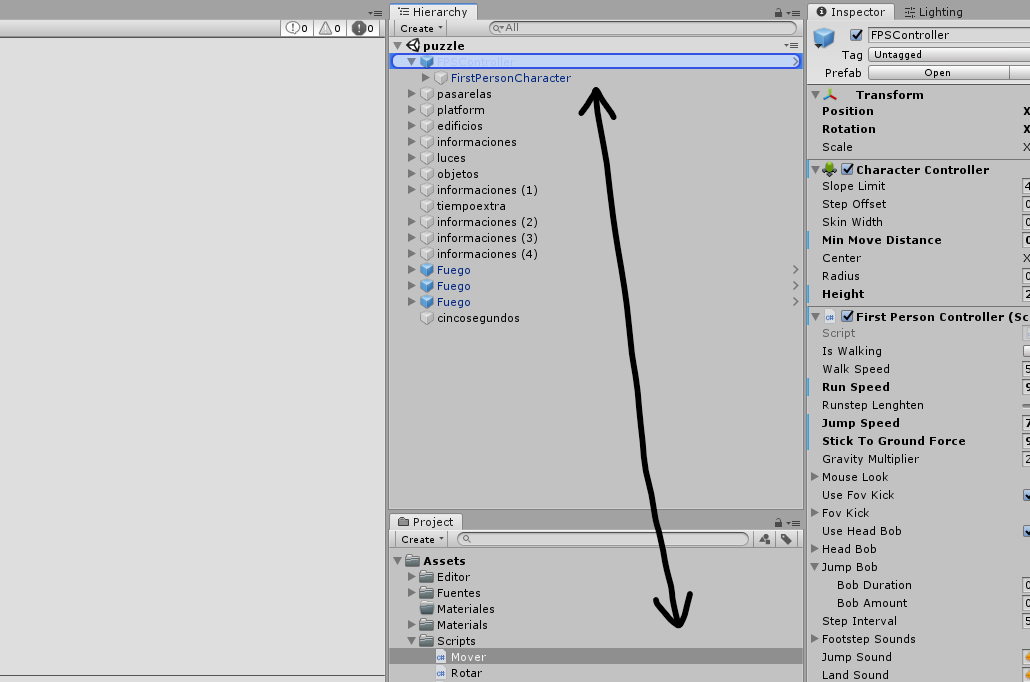Expand the pasarelas object in Hierarchy
This screenshot has width=1030, height=682.
412,94
